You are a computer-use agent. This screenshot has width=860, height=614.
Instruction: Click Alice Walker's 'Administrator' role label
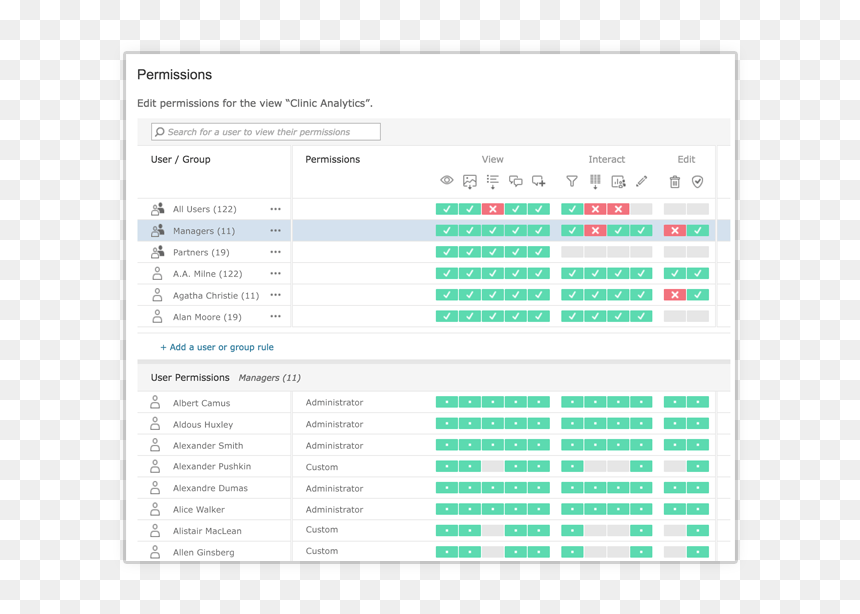335,509
